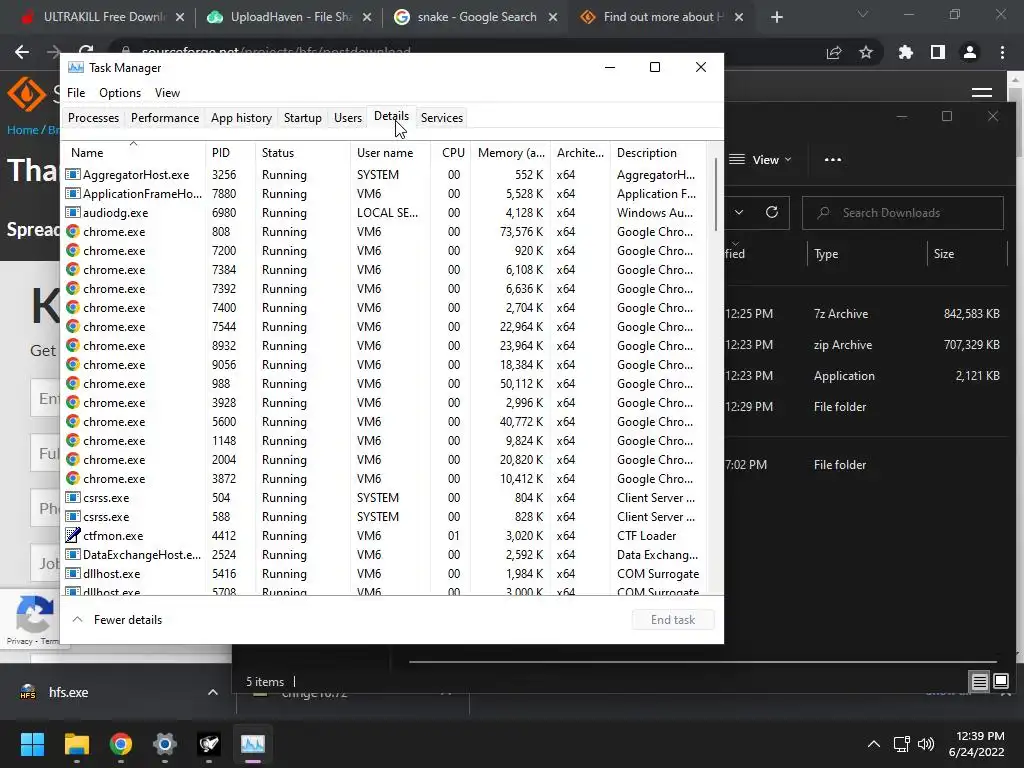Switch to the Services tab
Viewport: 1024px width, 768px height.
click(441, 118)
